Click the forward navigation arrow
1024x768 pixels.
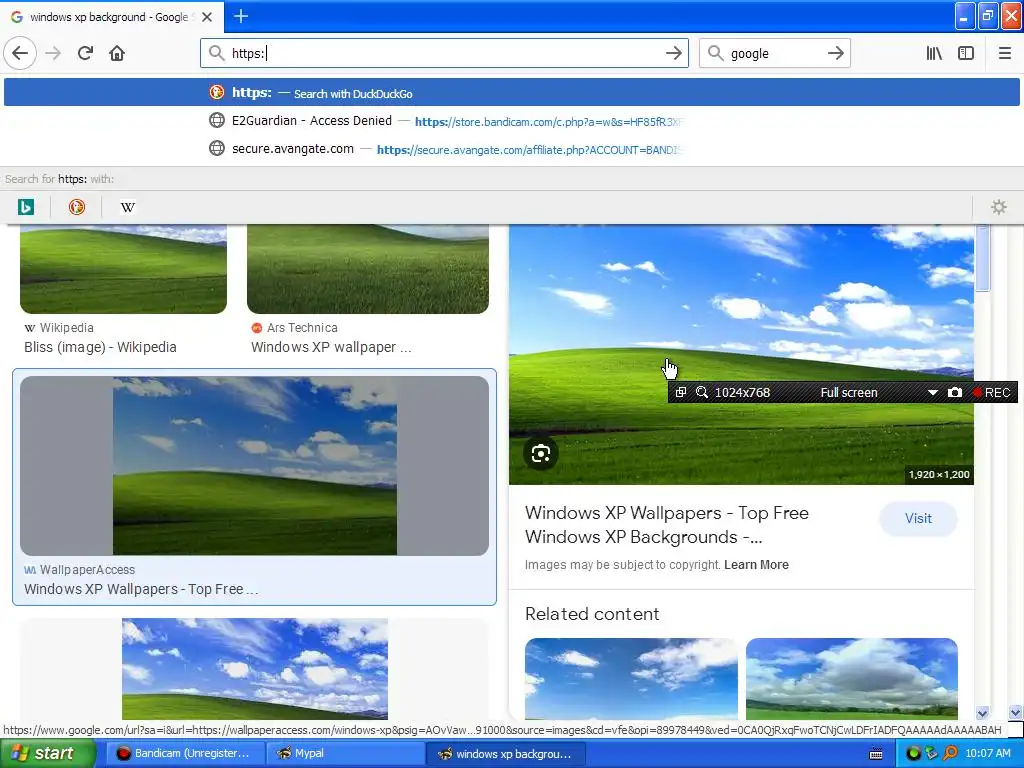pos(53,53)
